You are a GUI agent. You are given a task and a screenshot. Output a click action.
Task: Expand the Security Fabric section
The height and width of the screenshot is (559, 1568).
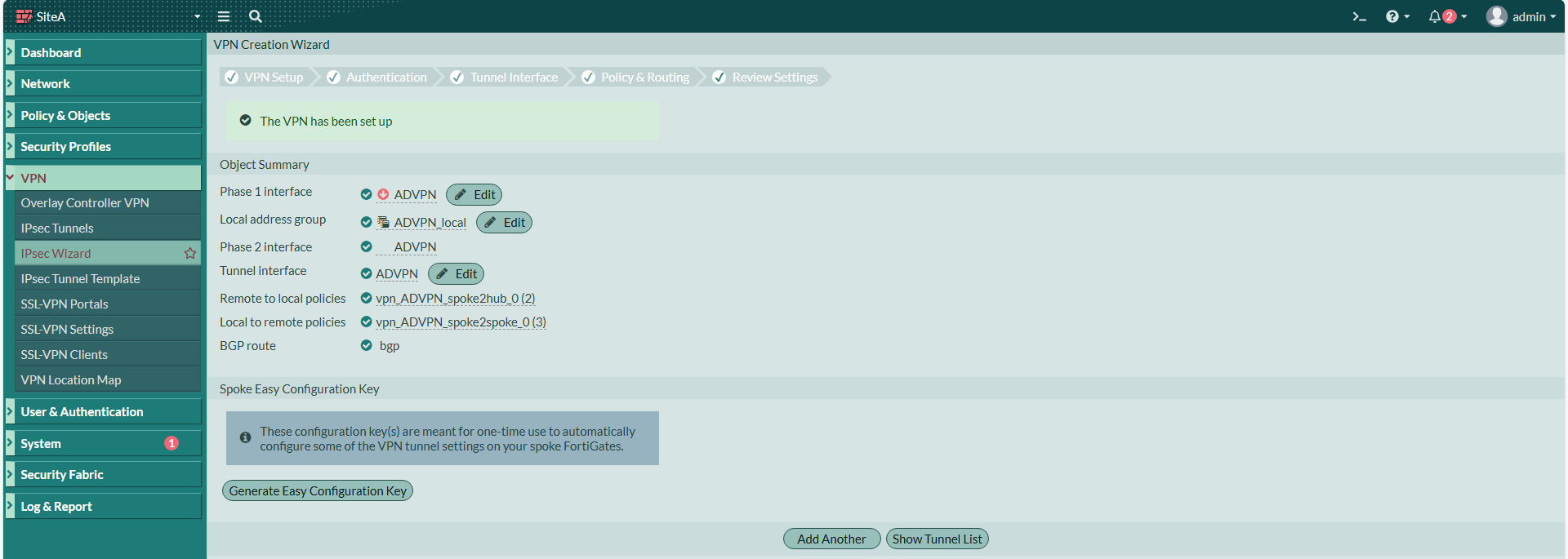click(103, 474)
